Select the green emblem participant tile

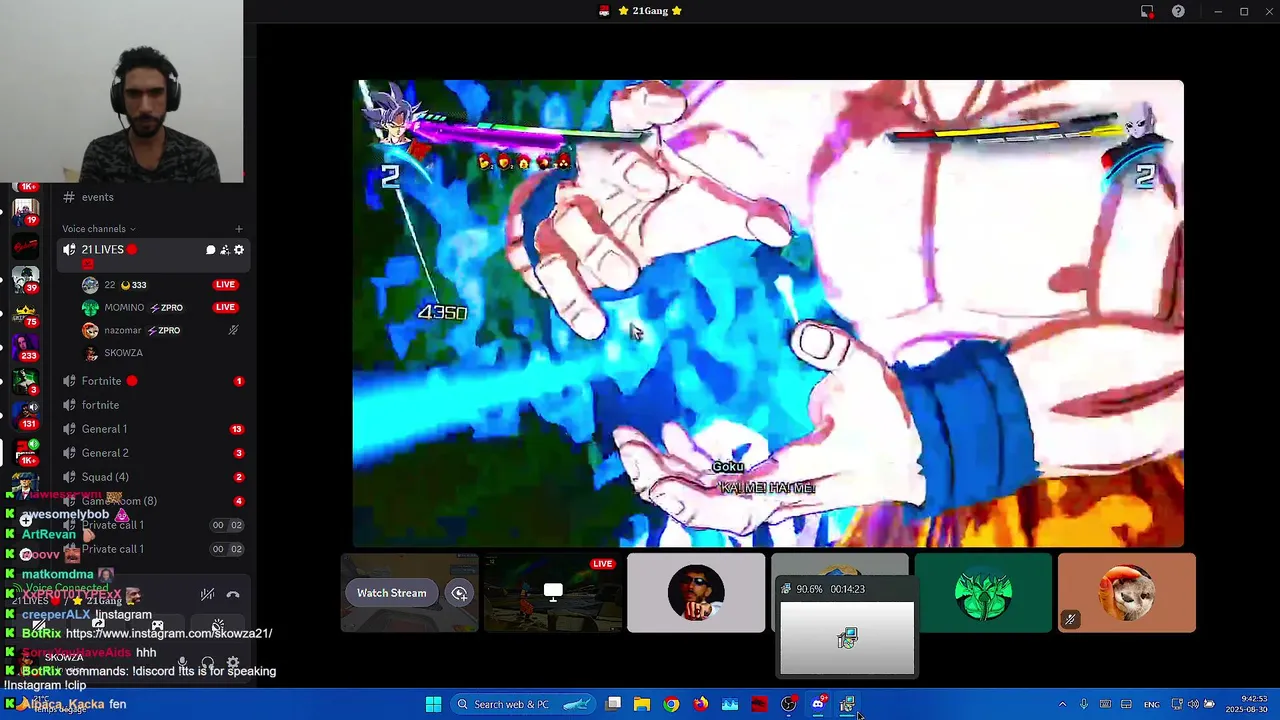coord(983,593)
